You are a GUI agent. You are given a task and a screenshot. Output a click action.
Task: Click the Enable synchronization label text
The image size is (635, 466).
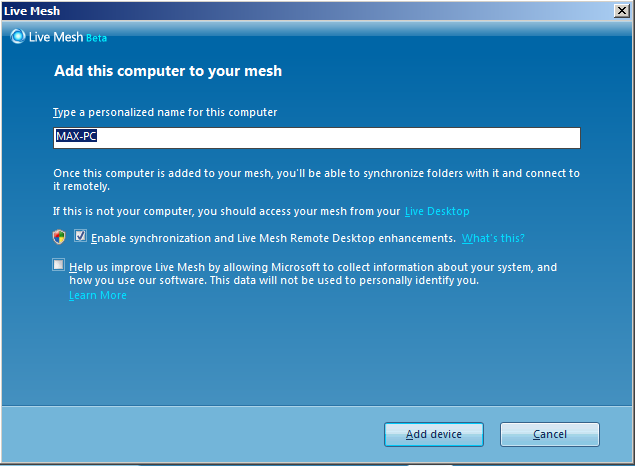(x=273, y=238)
